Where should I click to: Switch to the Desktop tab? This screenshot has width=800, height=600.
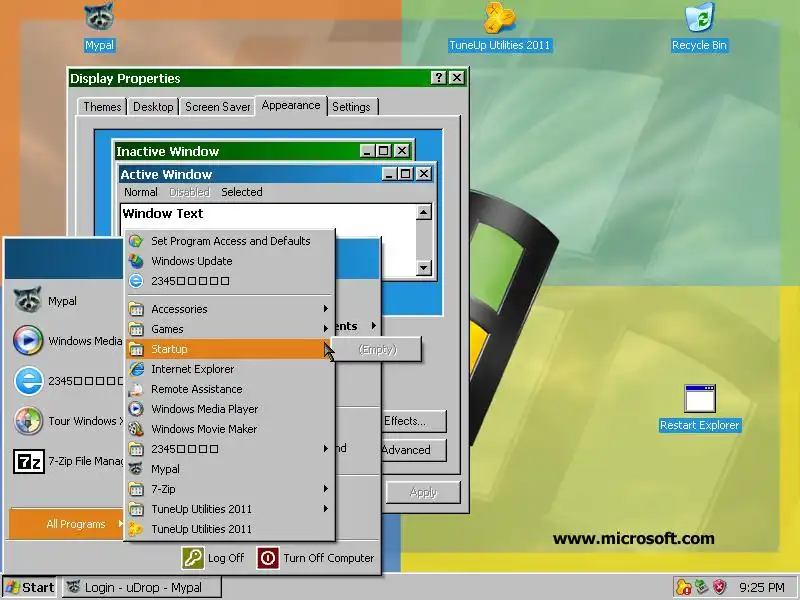pos(153,107)
